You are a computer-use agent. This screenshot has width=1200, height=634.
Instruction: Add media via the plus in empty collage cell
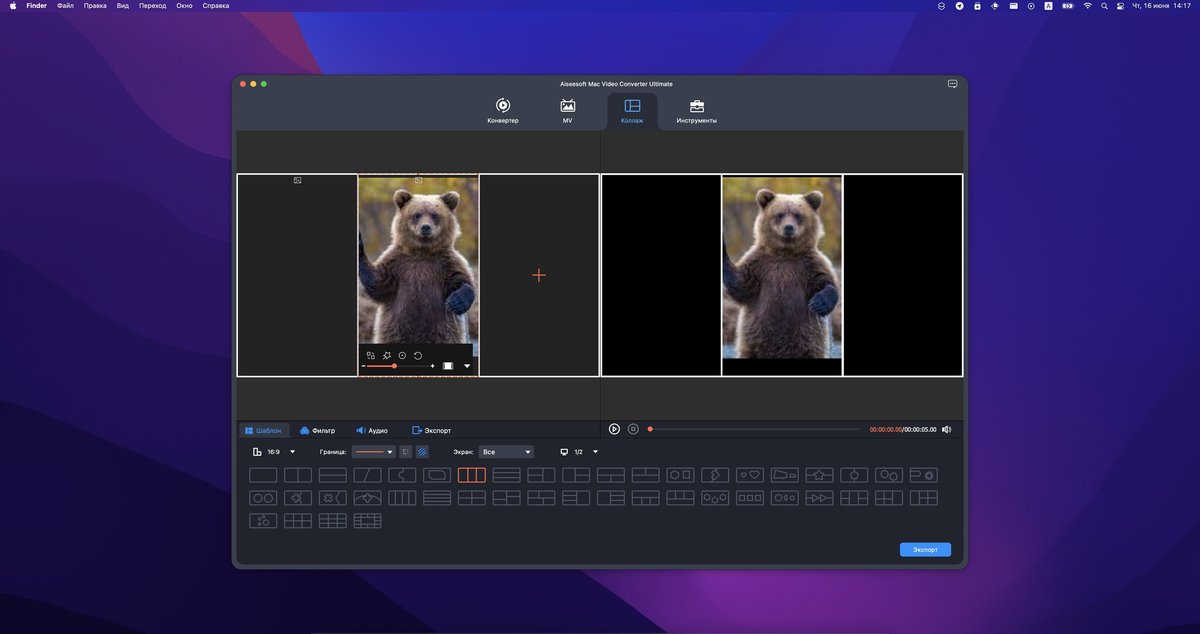click(x=539, y=275)
